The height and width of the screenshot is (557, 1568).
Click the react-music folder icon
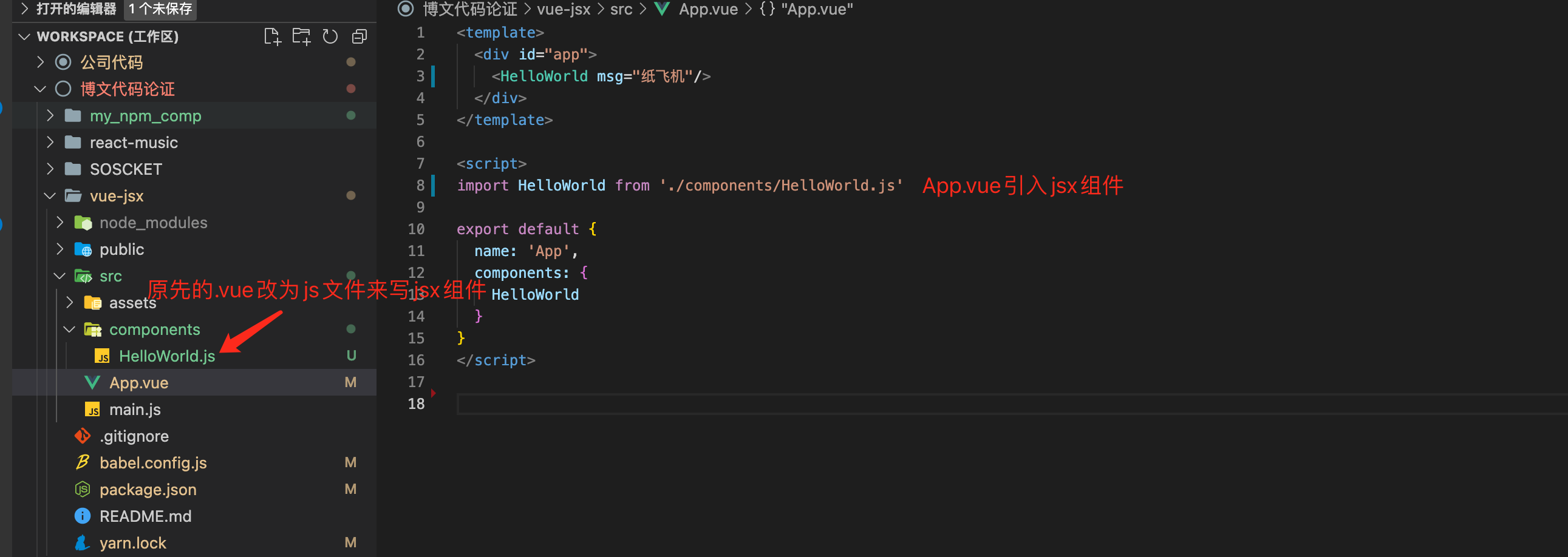pyautogui.click(x=73, y=143)
